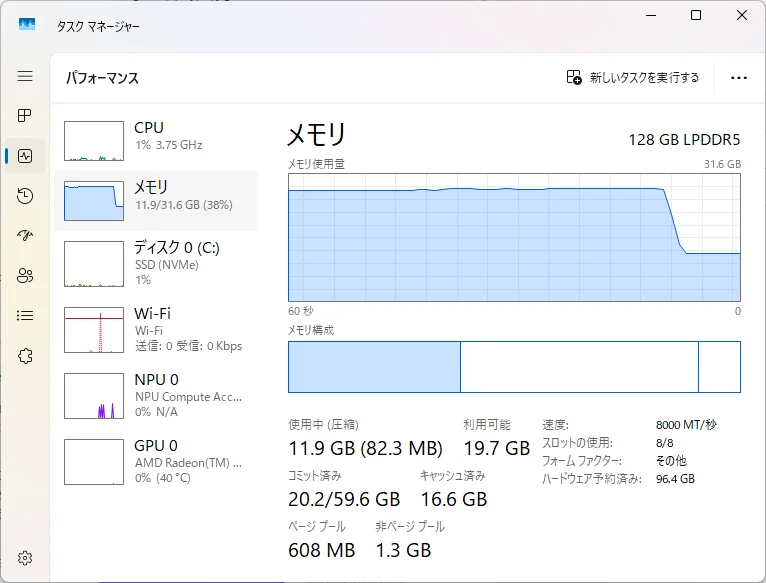Click the 128 GB LPDDR5 label
This screenshot has width=766, height=583.
point(684,140)
